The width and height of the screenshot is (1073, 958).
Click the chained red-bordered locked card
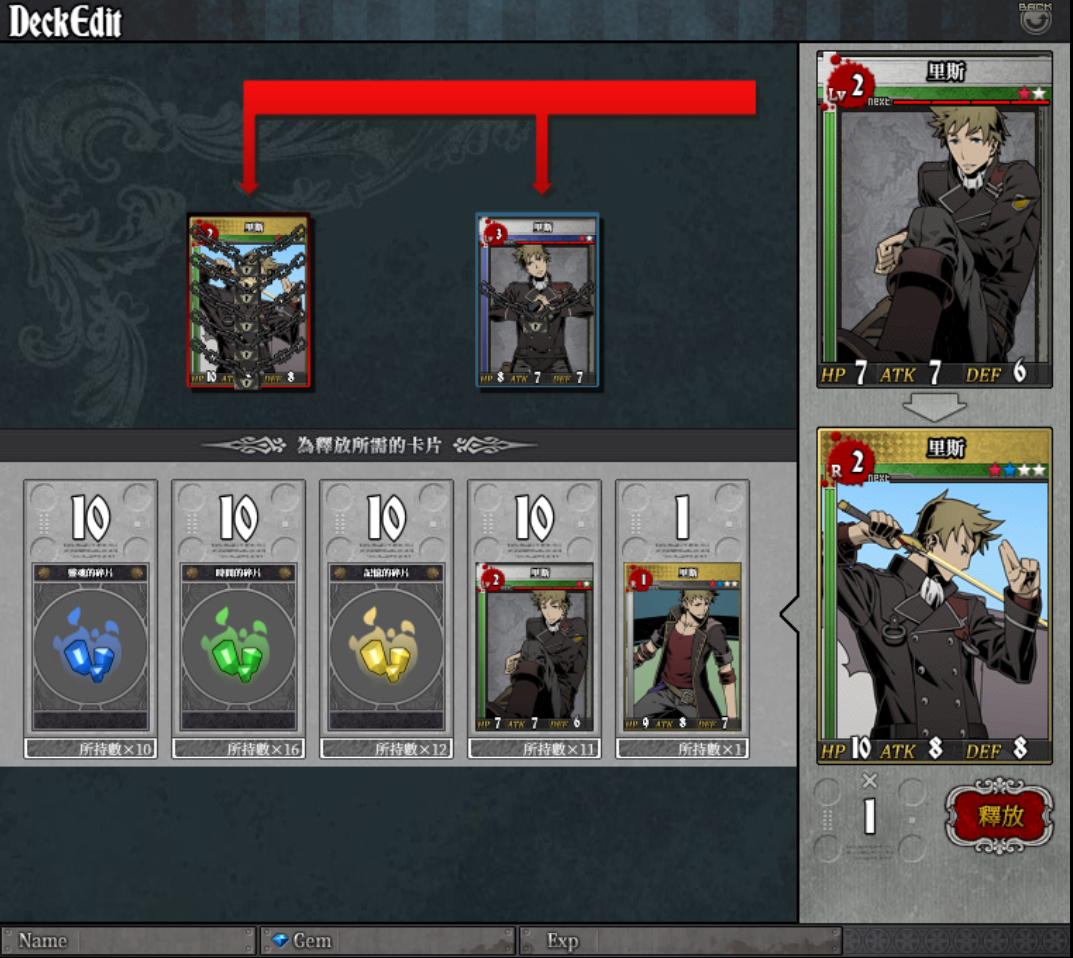point(249,302)
